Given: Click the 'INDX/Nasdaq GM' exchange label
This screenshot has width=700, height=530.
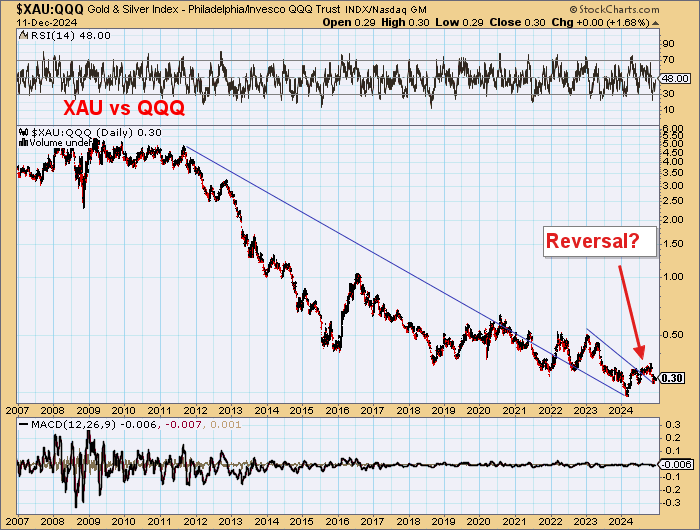Looking at the screenshot, I should [386, 9].
